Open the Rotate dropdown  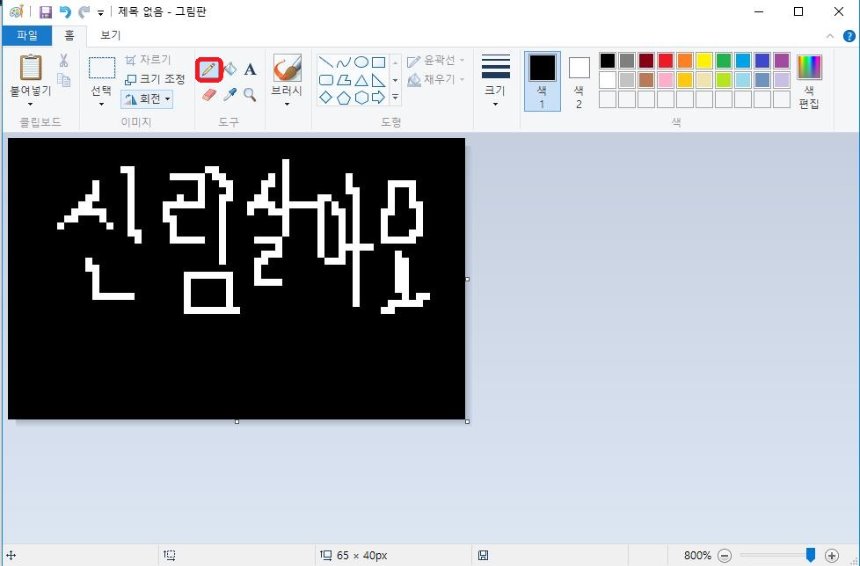click(146, 99)
